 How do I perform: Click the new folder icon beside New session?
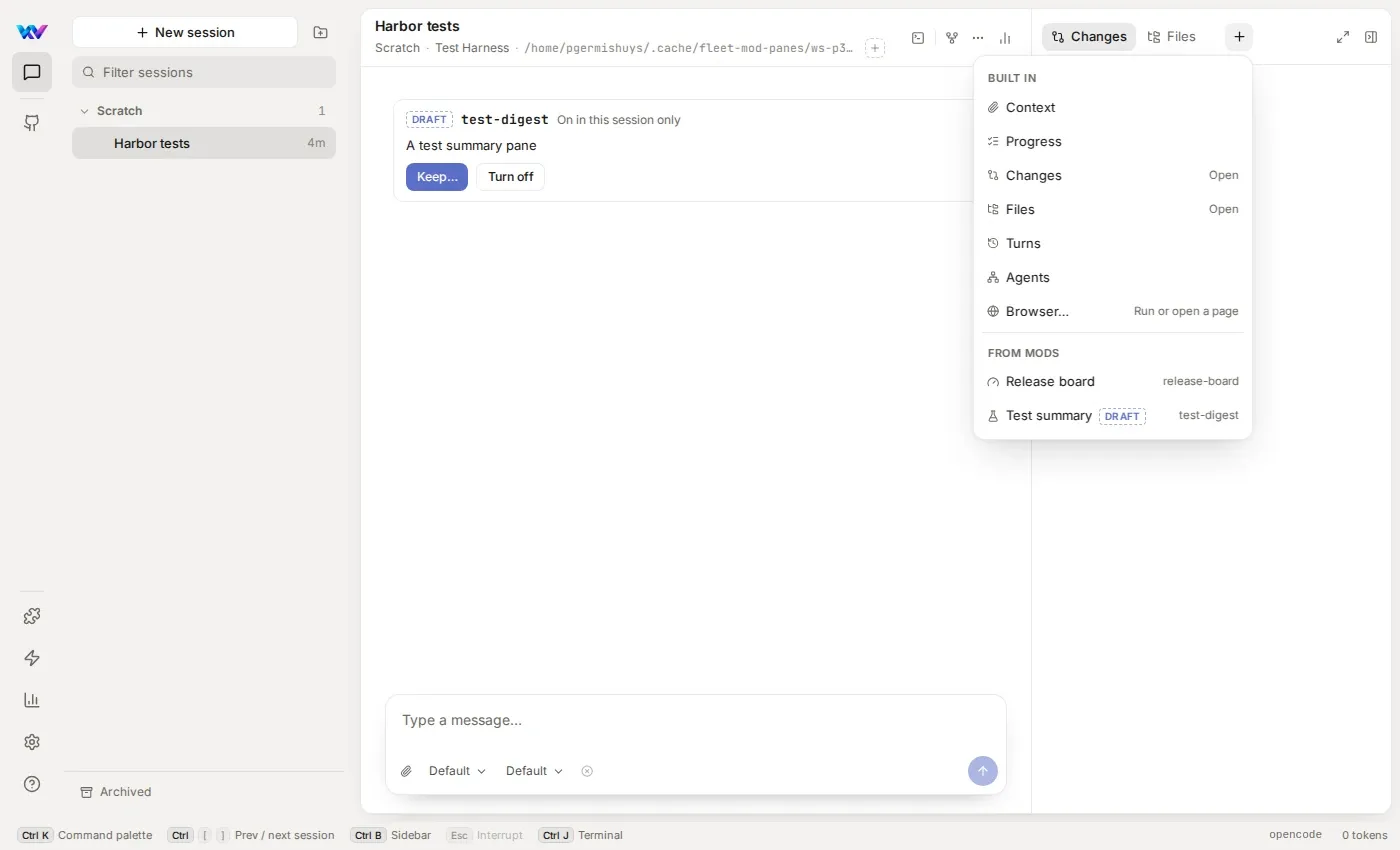[x=320, y=32]
